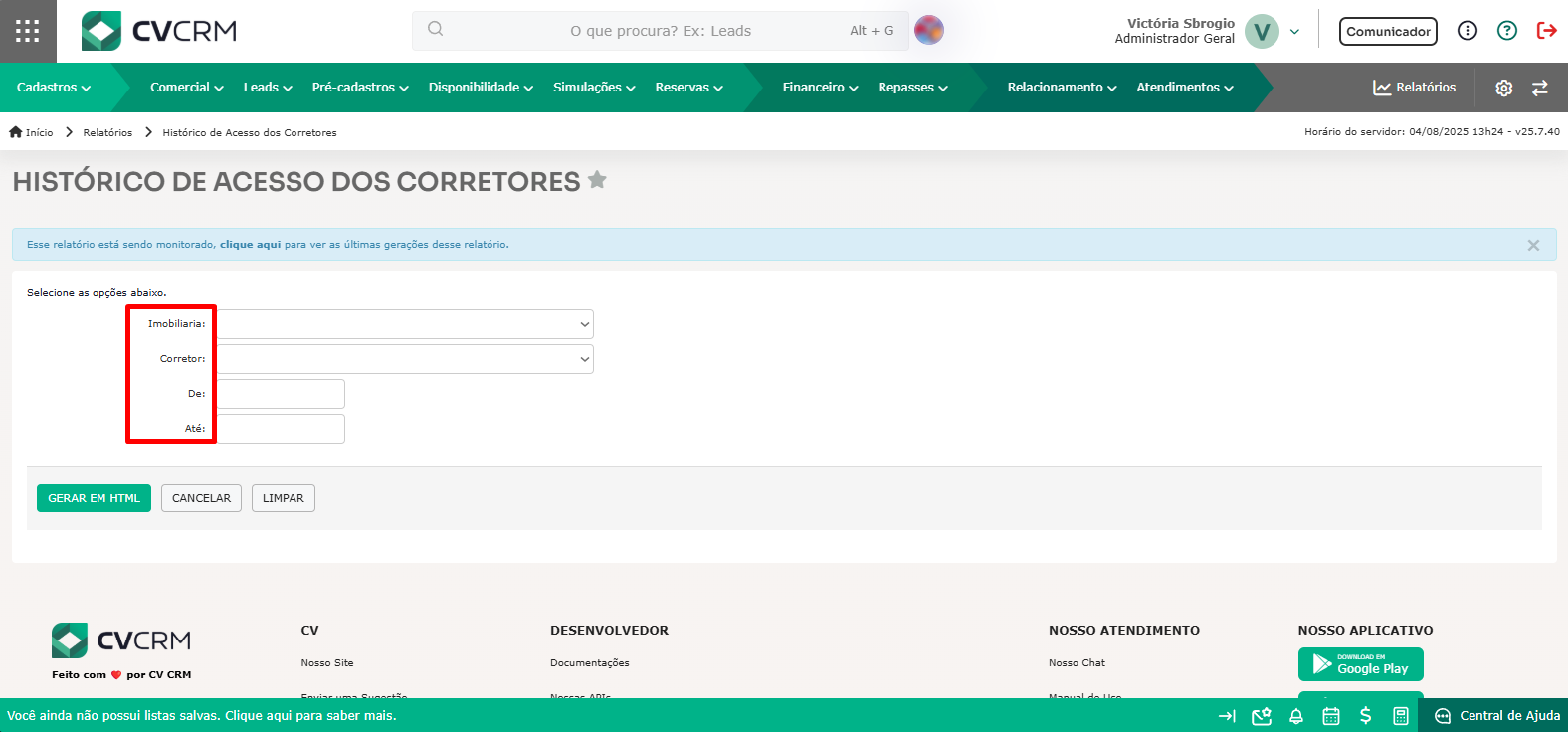Image resolution: width=1568 pixels, height=732 pixels.
Task: Click the Início home icon breadcrumb
Action: click(31, 132)
